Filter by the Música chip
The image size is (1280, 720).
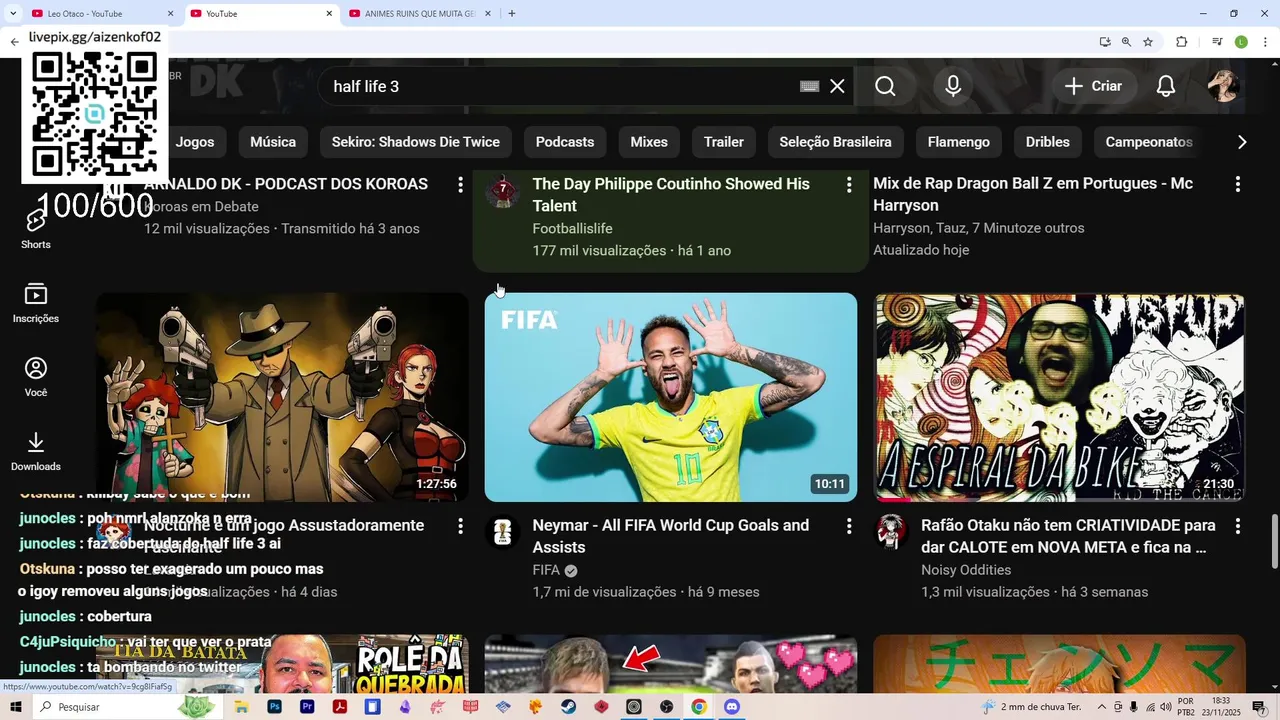click(273, 142)
